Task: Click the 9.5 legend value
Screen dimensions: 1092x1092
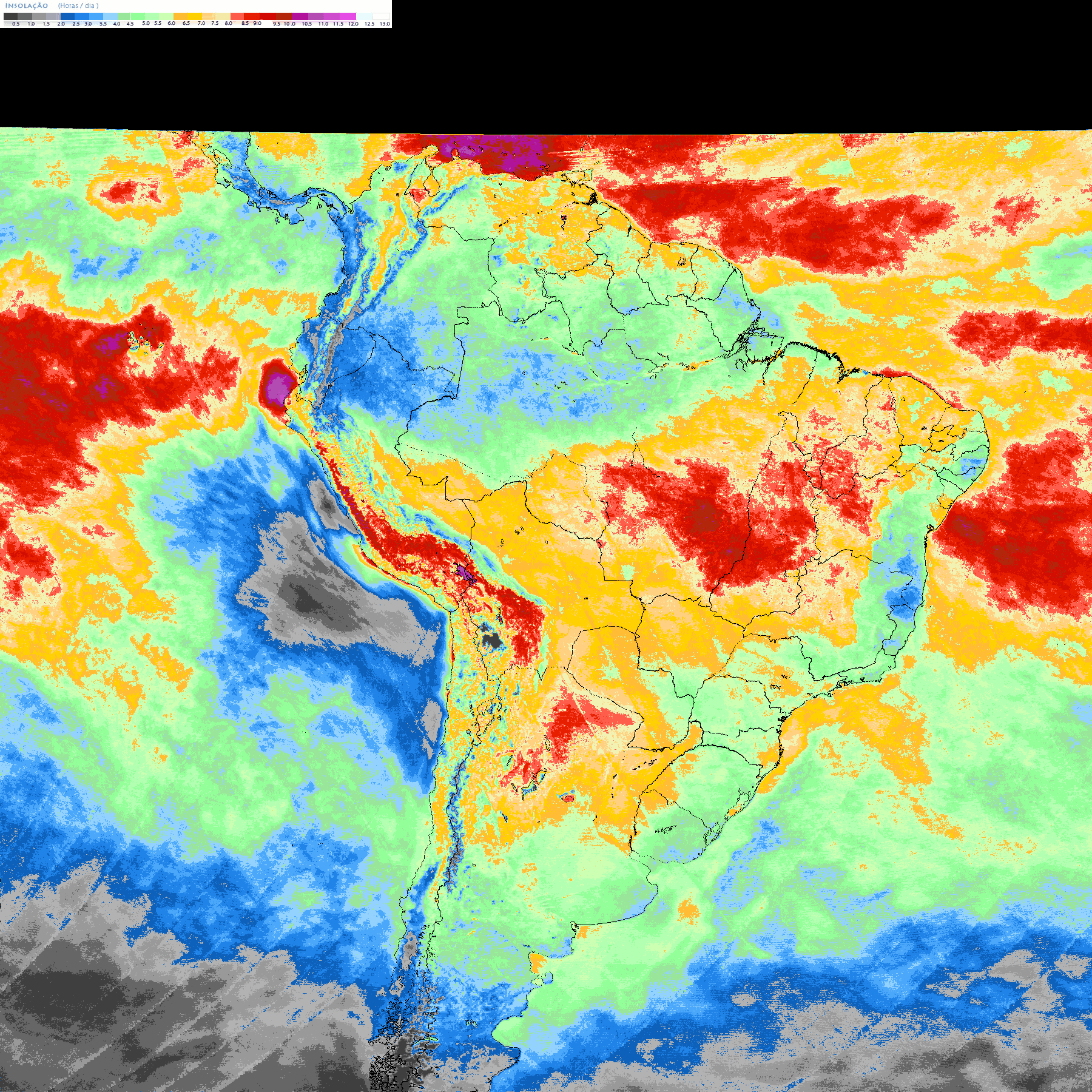Action: [277, 24]
